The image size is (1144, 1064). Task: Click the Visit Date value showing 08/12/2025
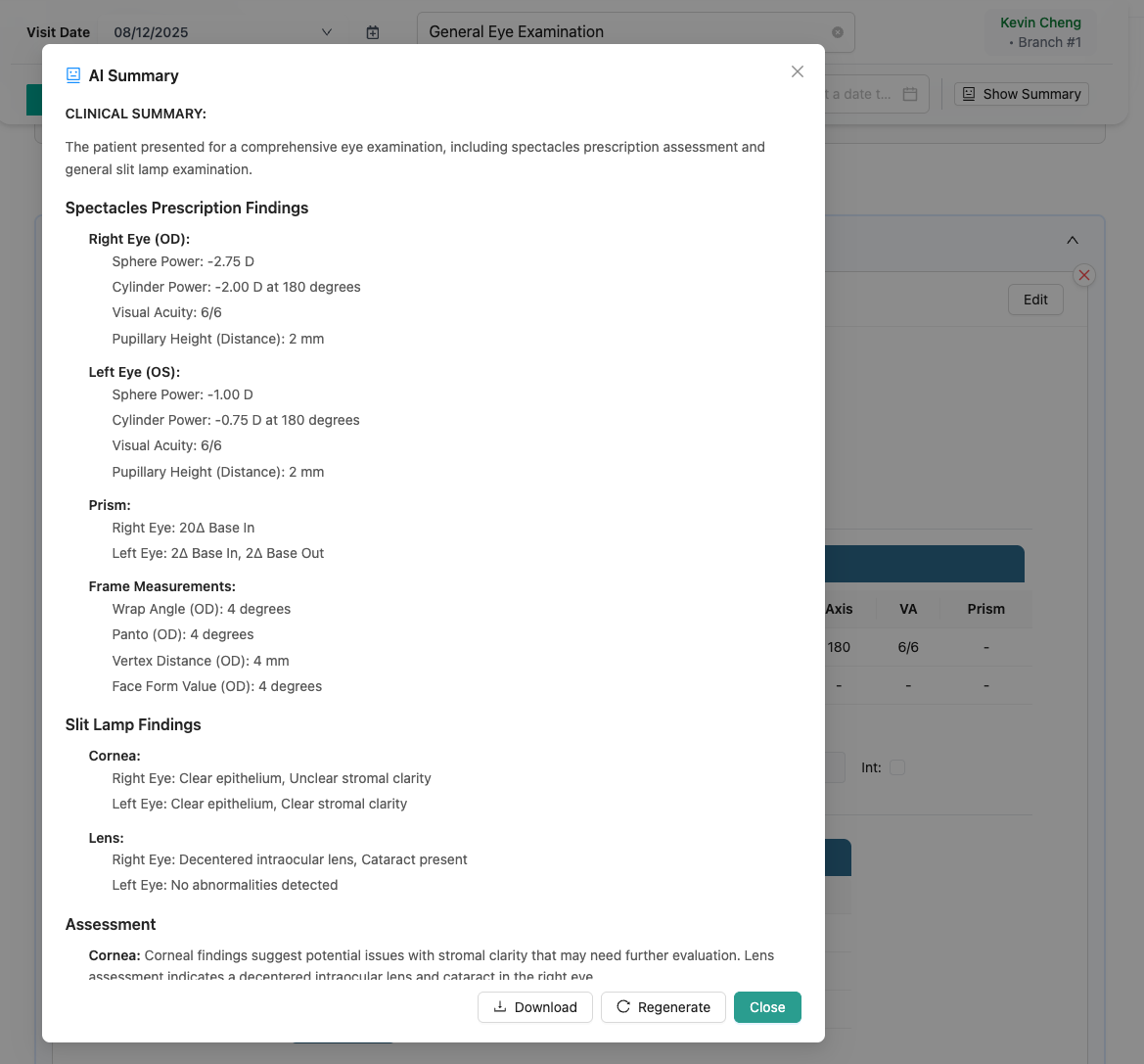[x=152, y=31]
